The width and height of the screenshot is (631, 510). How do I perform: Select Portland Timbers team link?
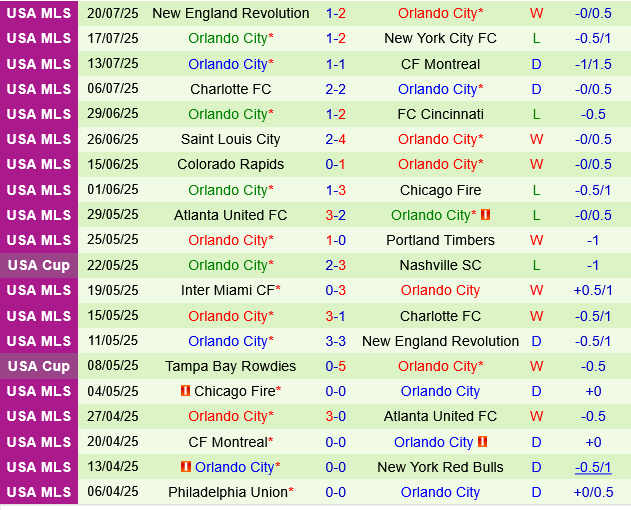[440, 240]
